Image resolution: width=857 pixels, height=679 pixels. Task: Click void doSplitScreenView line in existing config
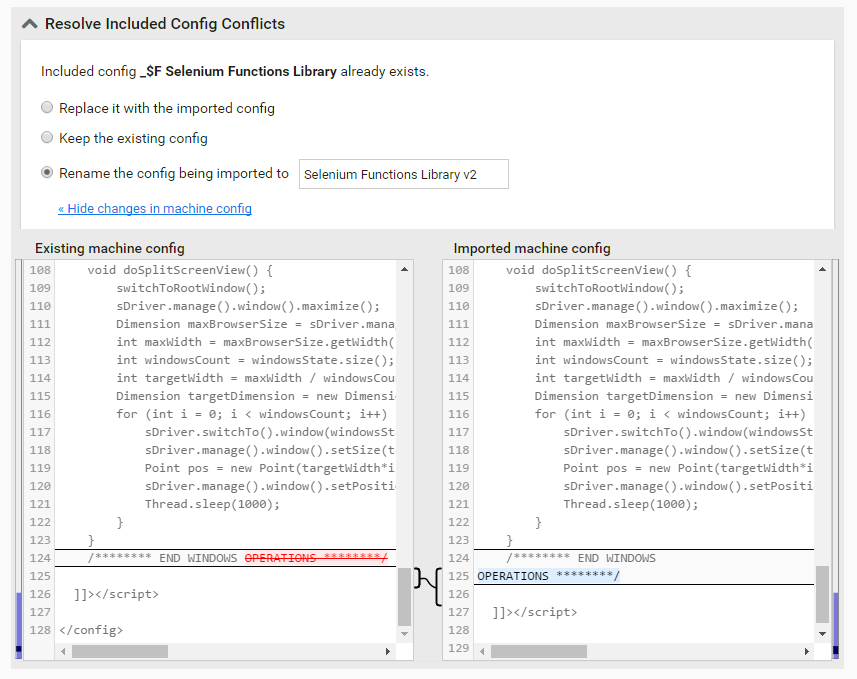(x=180, y=270)
